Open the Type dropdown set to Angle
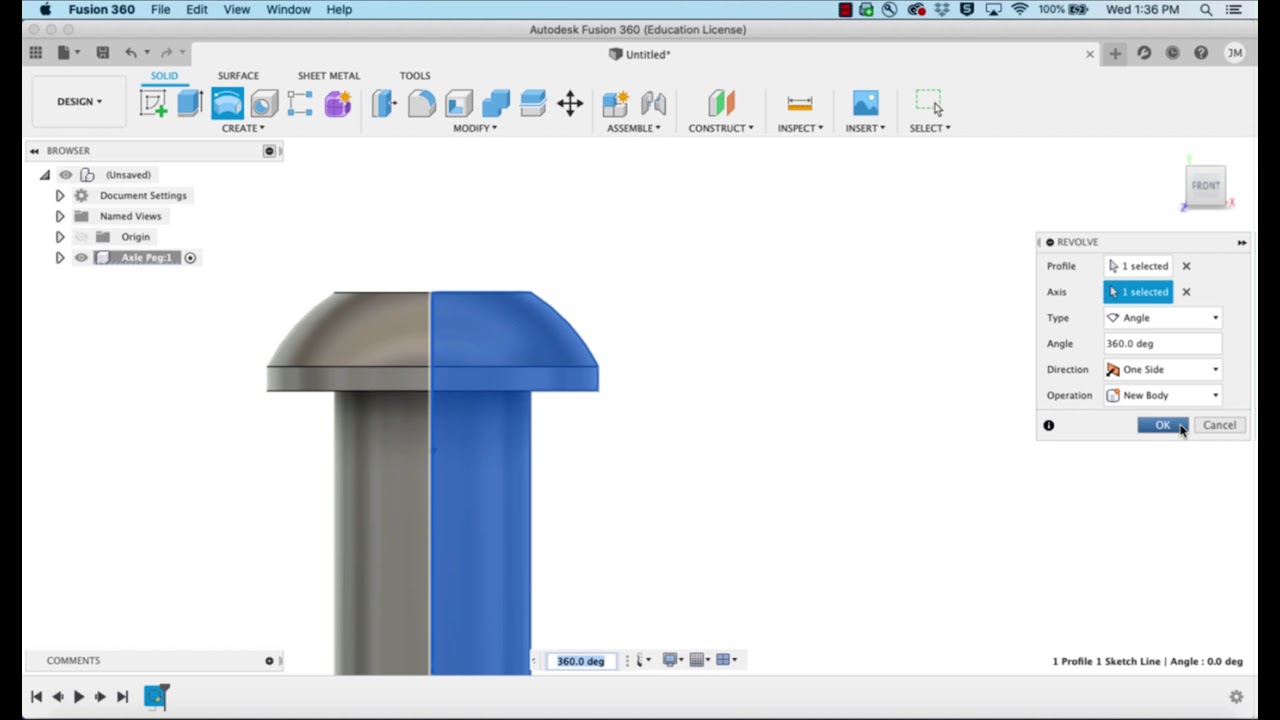Image resolution: width=1280 pixels, height=720 pixels. point(1163,318)
